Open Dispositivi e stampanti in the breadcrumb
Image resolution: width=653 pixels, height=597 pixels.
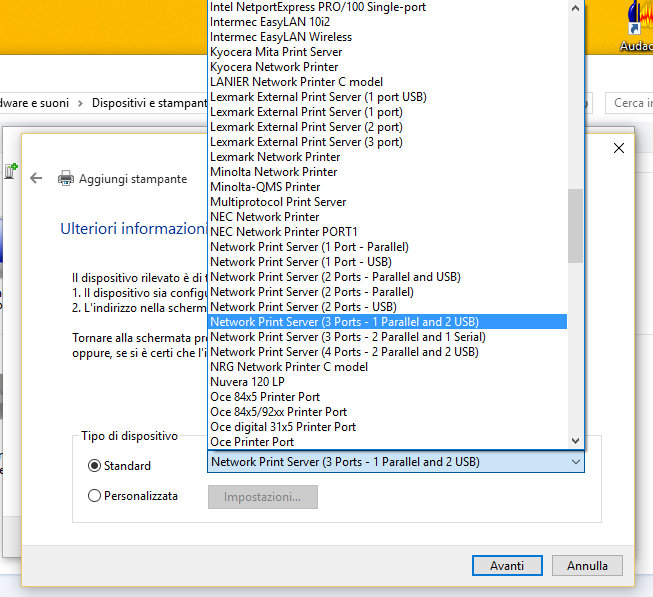tap(149, 103)
